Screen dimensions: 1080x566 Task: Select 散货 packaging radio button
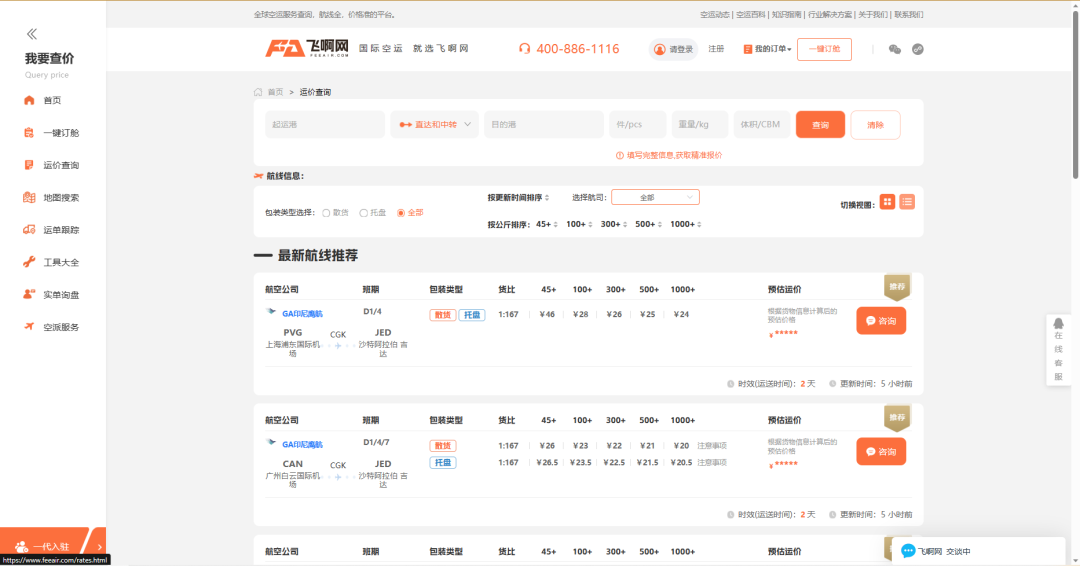pos(326,213)
